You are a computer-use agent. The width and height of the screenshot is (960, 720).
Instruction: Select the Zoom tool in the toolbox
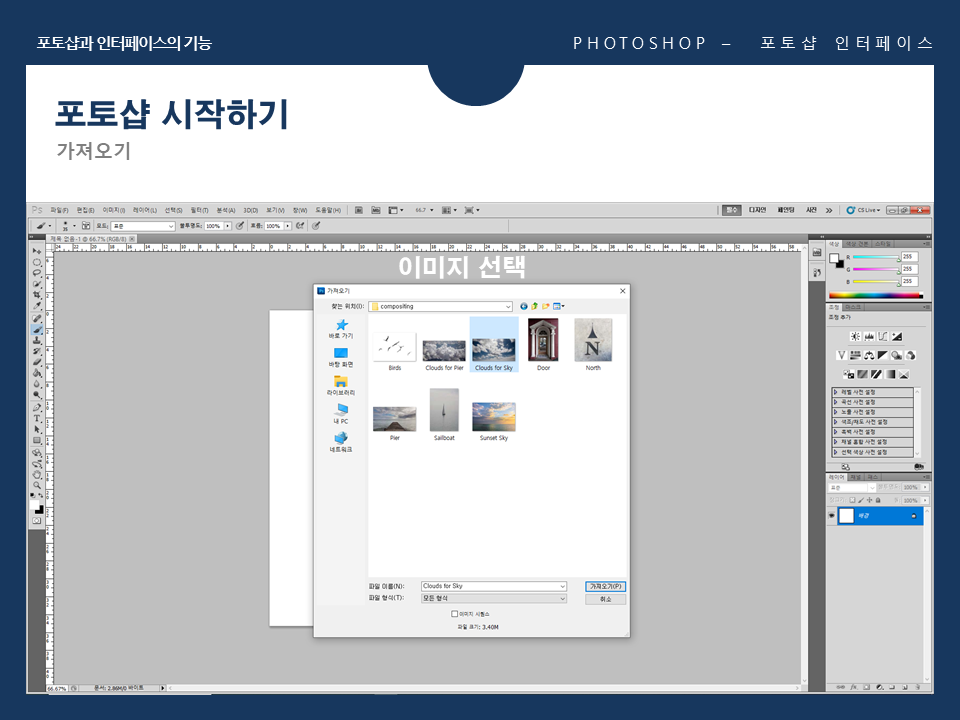click(x=37, y=486)
